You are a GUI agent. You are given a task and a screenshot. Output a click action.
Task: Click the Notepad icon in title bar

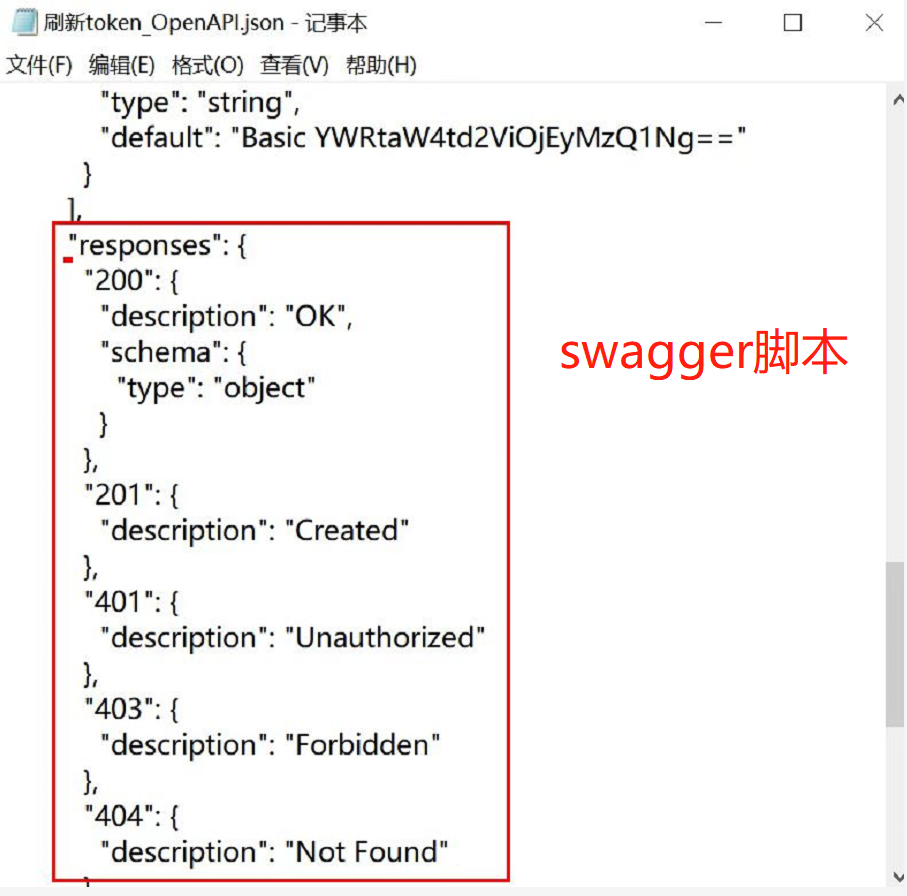(x=25, y=23)
